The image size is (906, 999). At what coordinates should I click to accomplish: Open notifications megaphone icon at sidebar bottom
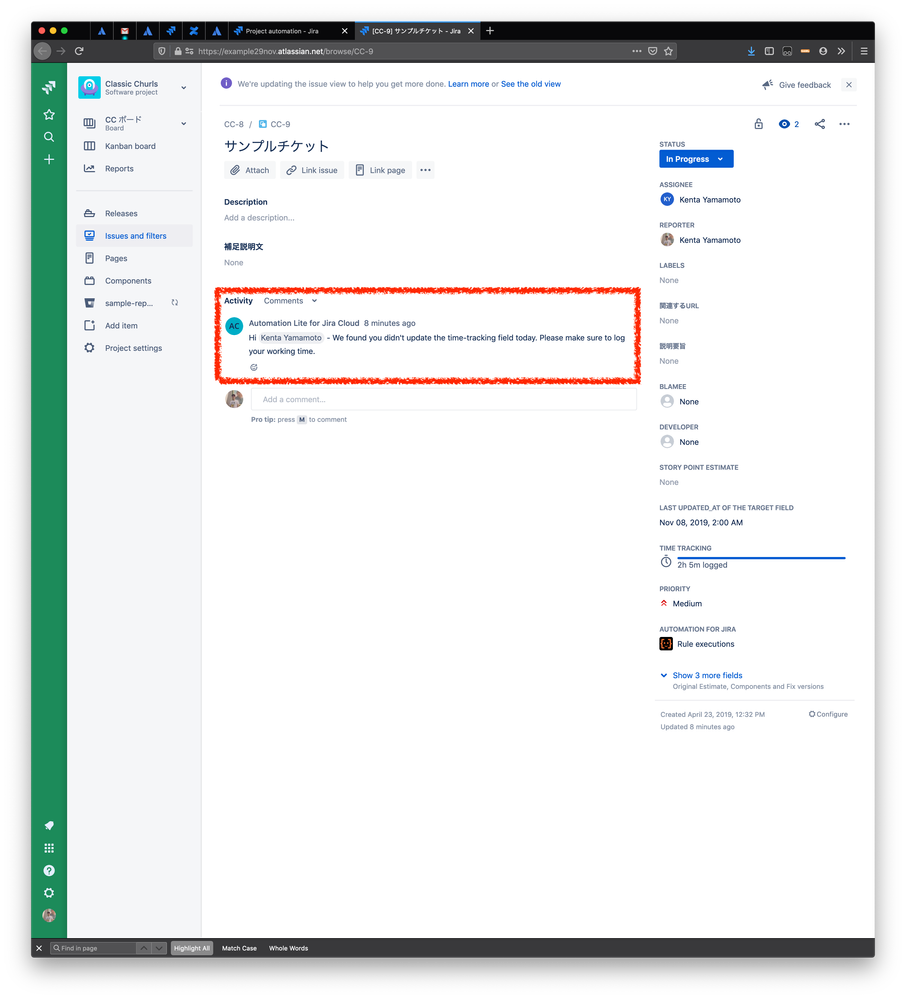(x=48, y=826)
